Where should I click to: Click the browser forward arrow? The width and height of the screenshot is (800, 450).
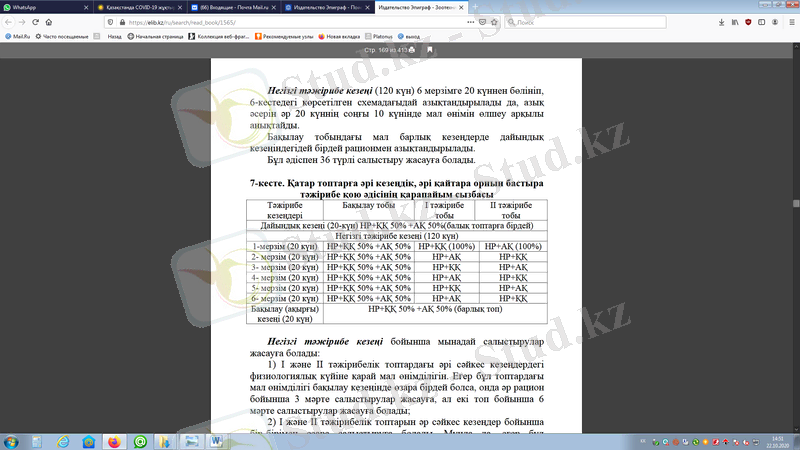coord(22,22)
